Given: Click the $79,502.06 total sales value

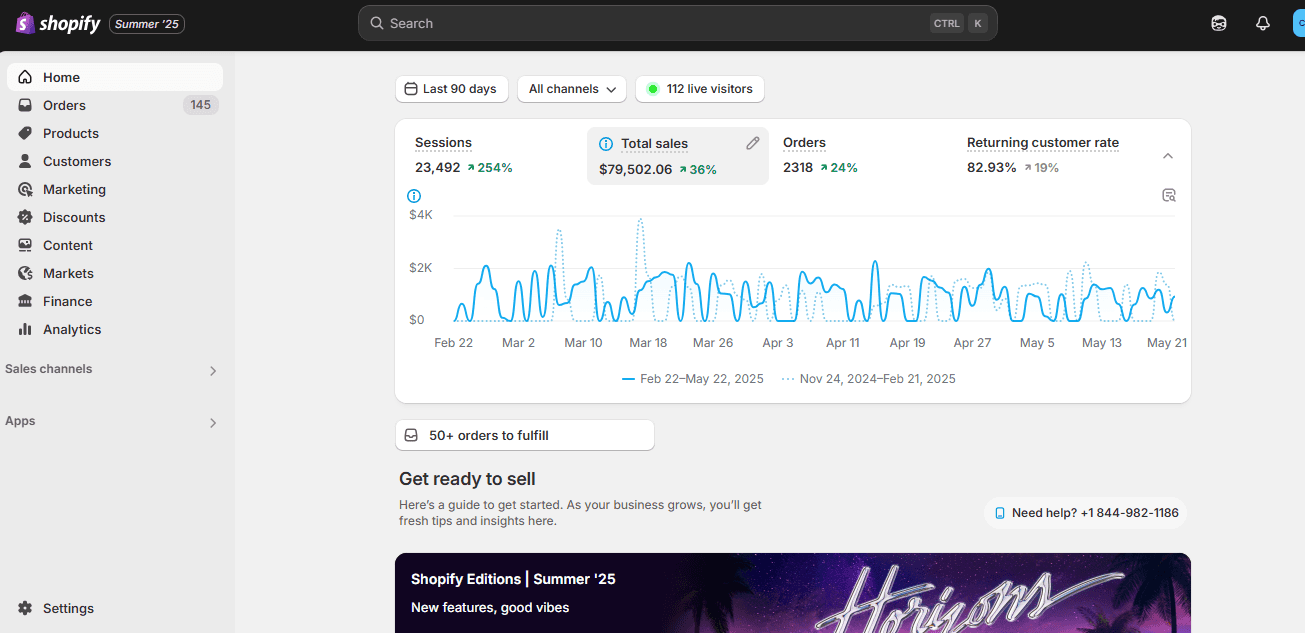Looking at the screenshot, I should [636, 170].
